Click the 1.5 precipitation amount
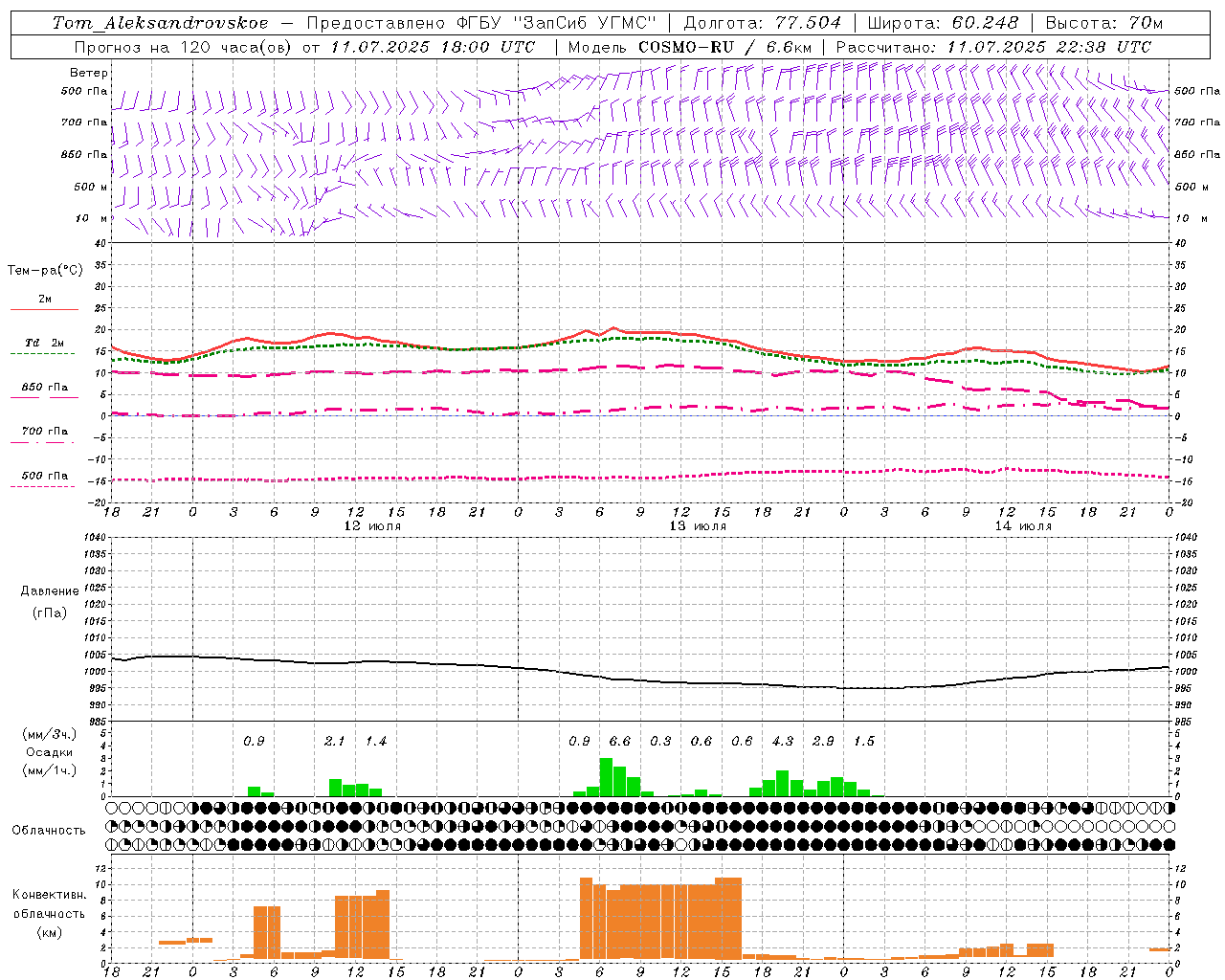The width and height of the screenshot is (1225, 980). click(x=864, y=742)
